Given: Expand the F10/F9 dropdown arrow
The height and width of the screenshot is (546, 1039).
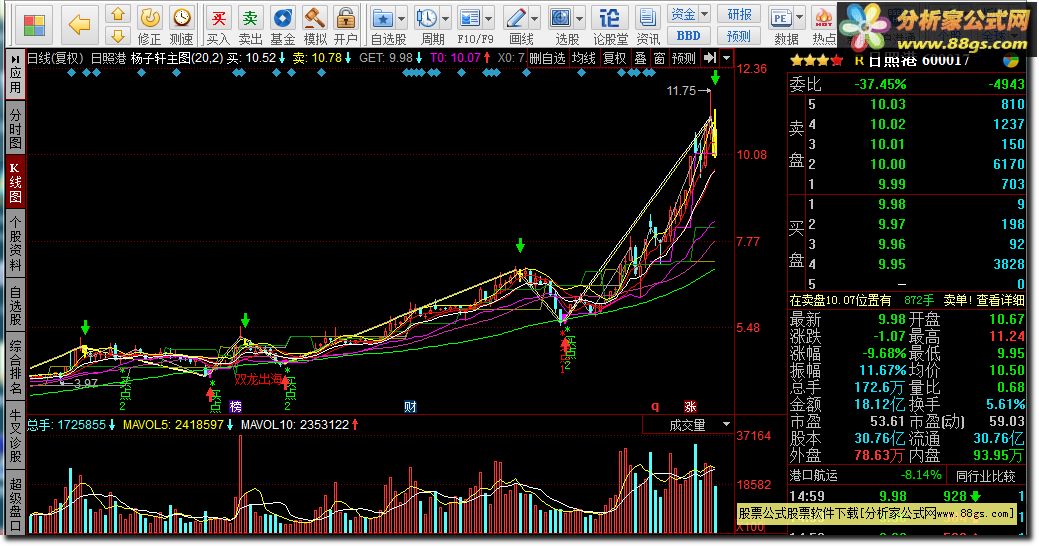Looking at the screenshot, I should tap(489, 19).
